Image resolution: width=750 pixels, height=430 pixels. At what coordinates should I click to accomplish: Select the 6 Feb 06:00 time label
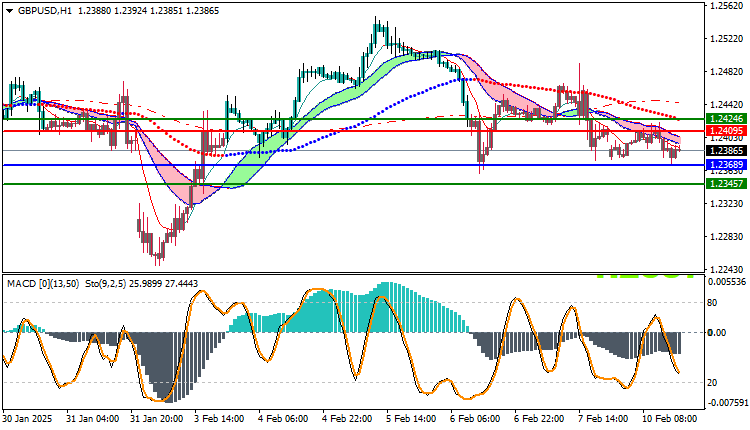tap(476, 419)
